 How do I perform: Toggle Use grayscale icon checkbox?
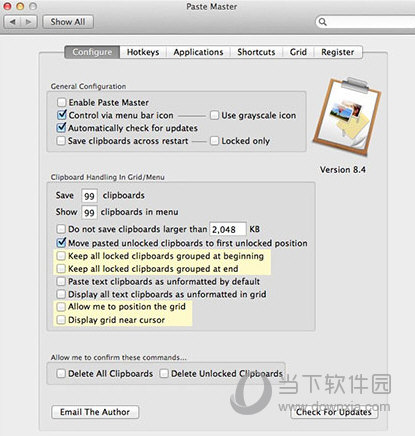coord(214,115)
